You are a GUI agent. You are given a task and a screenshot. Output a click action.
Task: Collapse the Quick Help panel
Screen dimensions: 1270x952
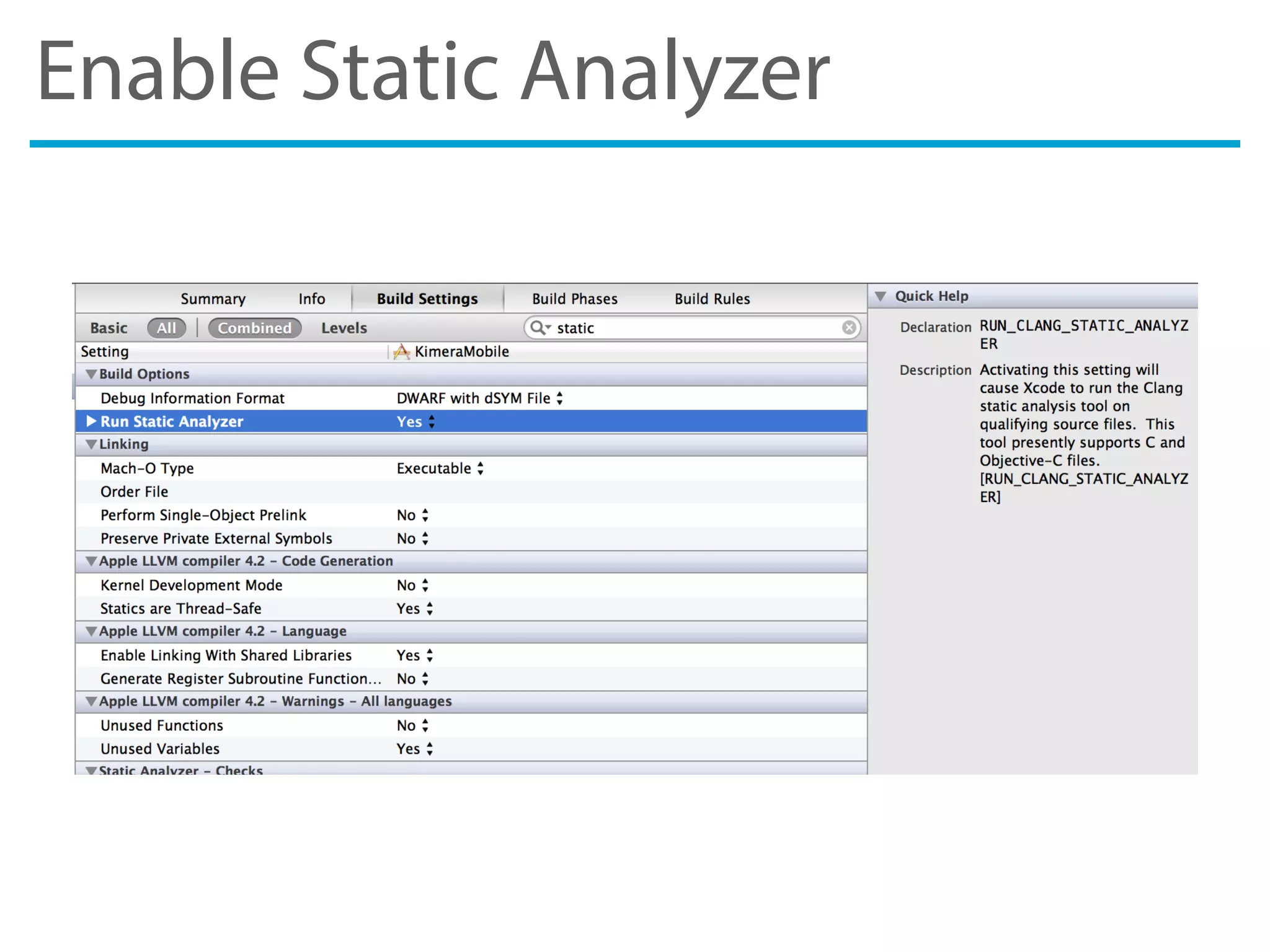pyautogui.click(x=880, y=296)
